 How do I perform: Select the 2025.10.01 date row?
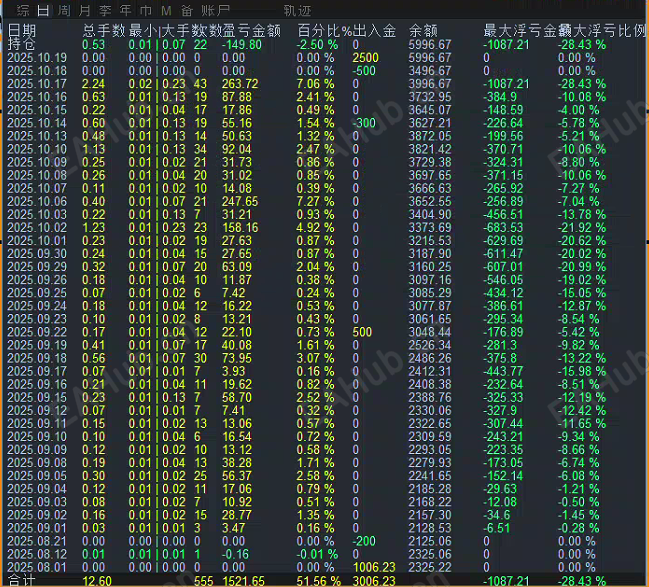[x=37, y=241]
